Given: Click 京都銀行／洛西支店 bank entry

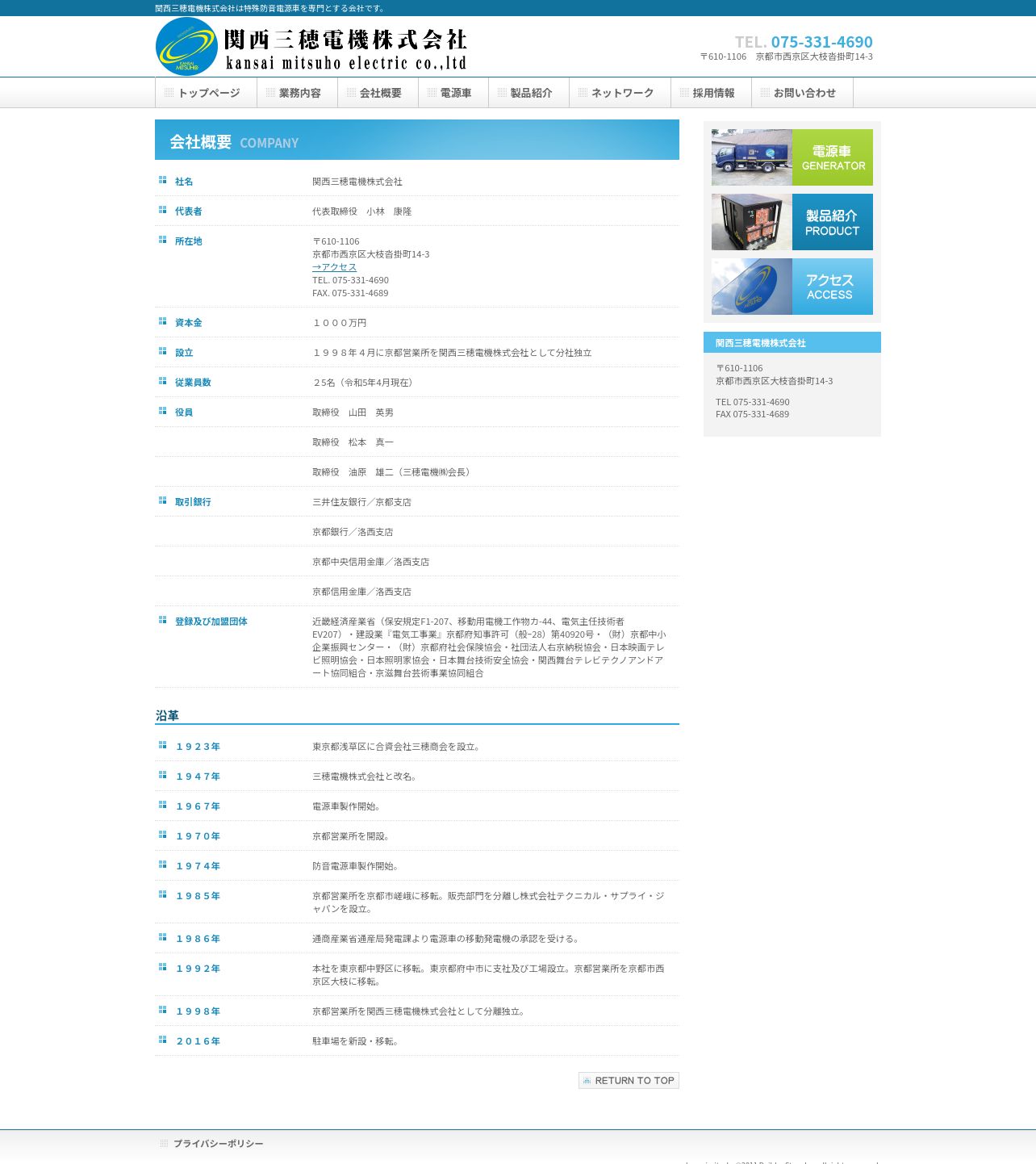Looking at the screenshot, I should (353, 532).
